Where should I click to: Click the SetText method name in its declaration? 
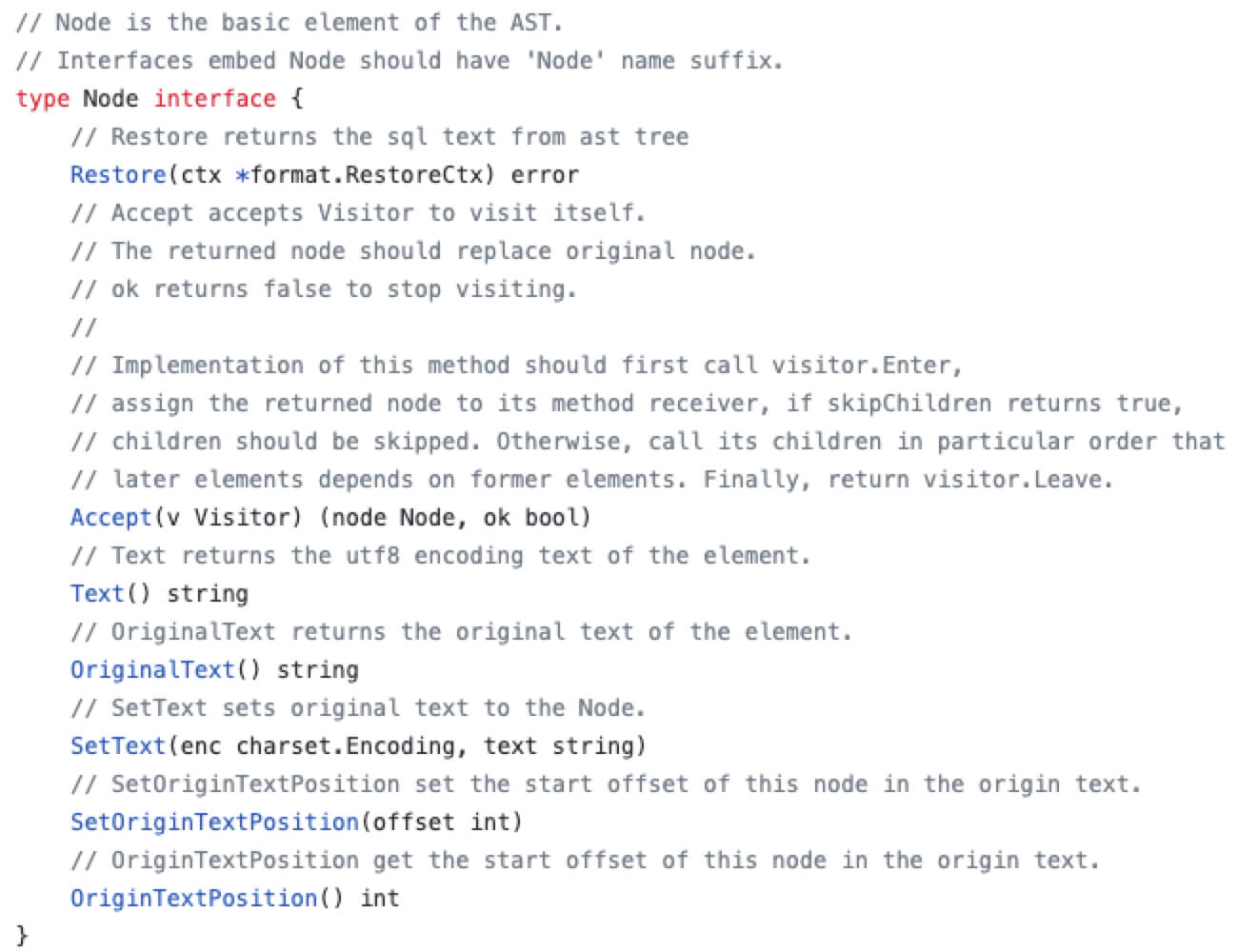[x=118, y=746]
